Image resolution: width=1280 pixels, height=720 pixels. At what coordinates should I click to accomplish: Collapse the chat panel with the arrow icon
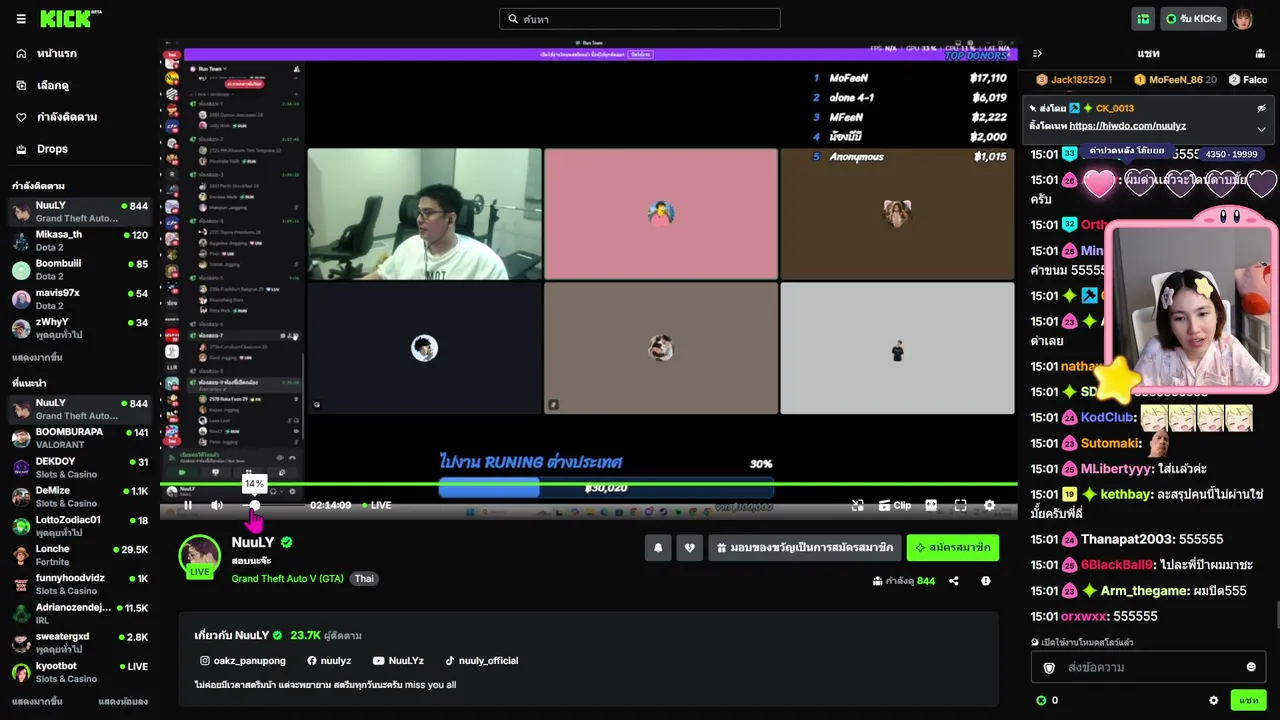coord(1037,53)
